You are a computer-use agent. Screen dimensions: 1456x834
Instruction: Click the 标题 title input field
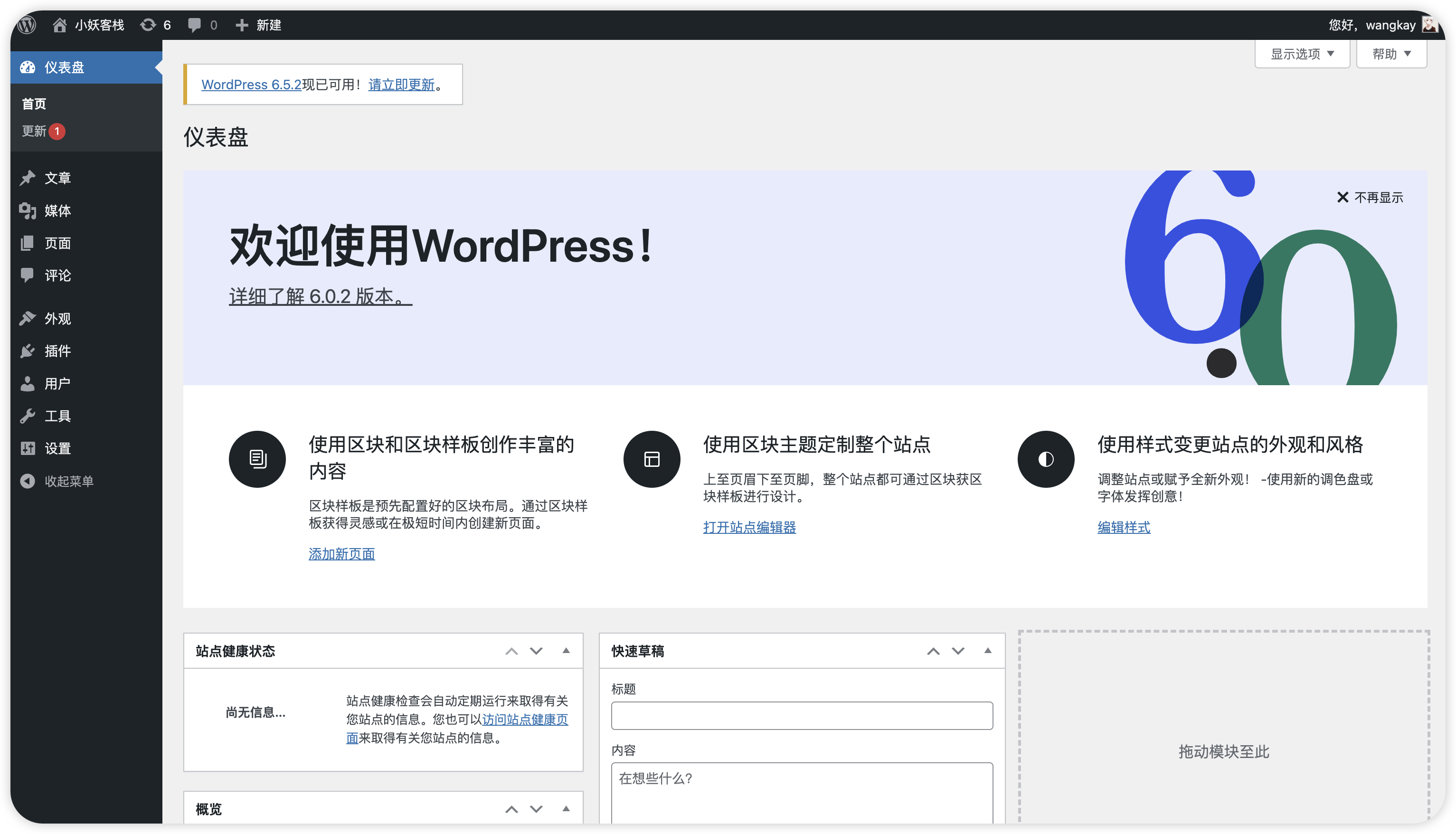(x=802, y=715)
